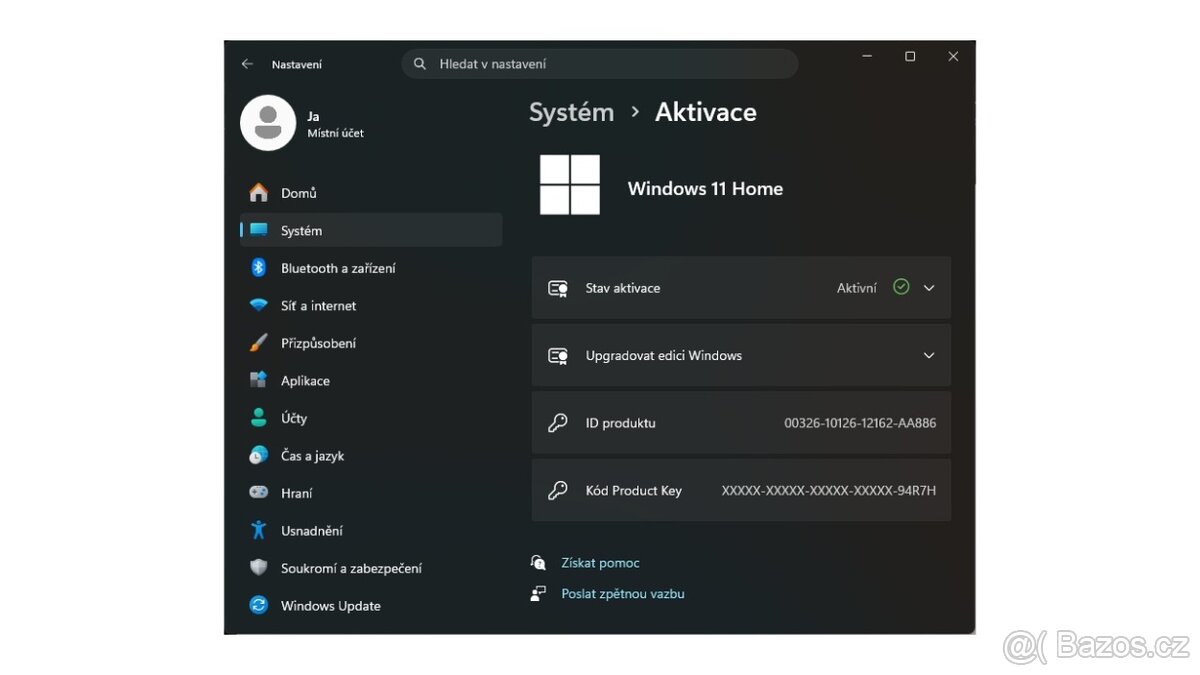Viewport: 1200px width, 675px height.
Task: Click the Stav aktivace certificate icon
Action: pos(558,288)
